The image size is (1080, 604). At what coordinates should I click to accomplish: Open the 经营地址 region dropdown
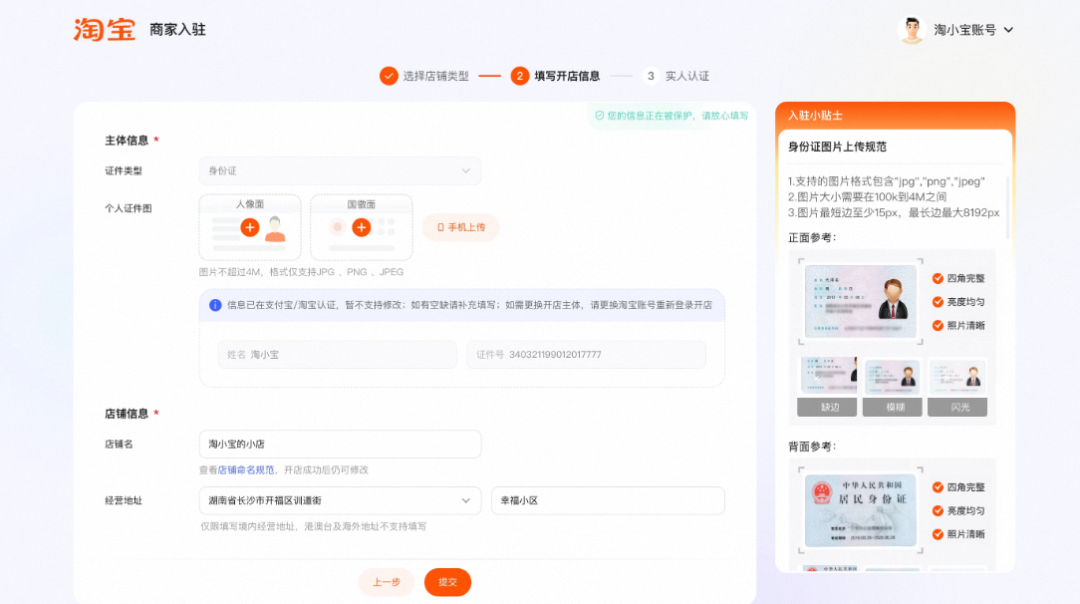tap(340, 500)
